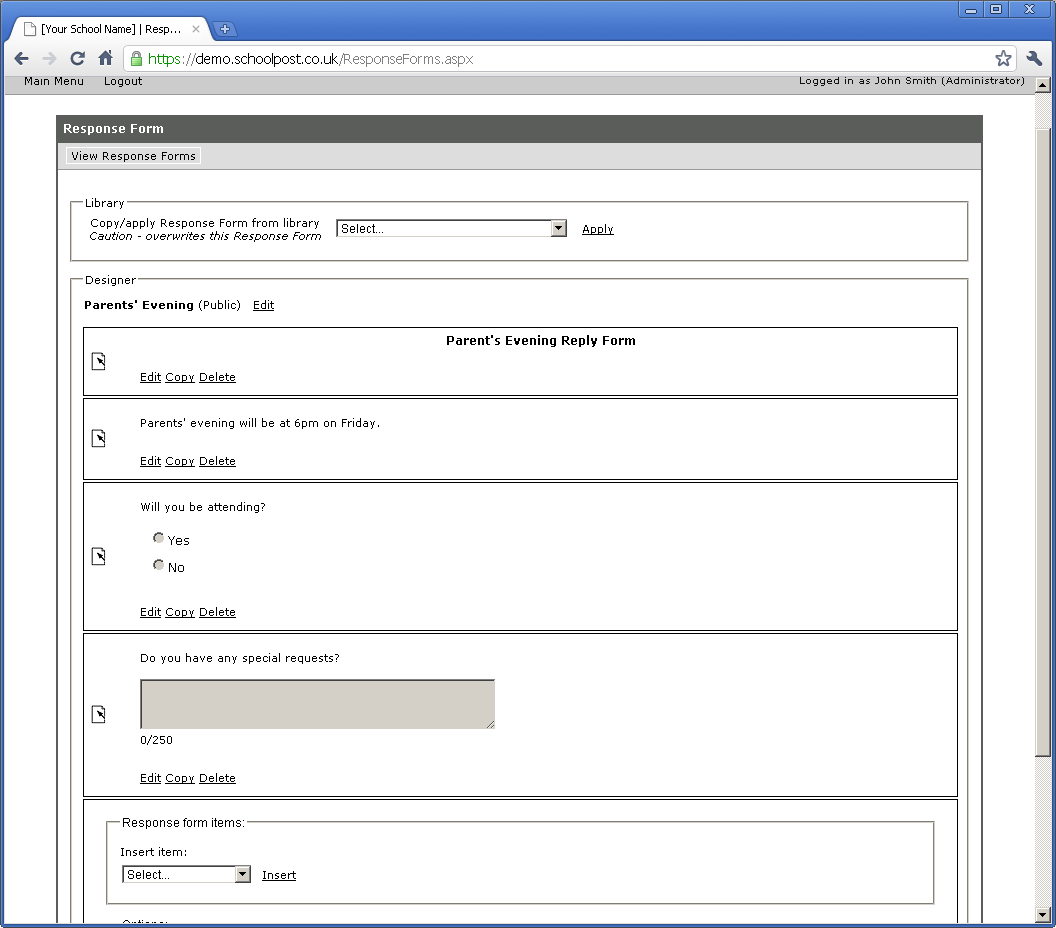The width and height of the screenshot is (1056, 928).
Task: Open a new browser tab with the plus icon
Action: pyautogui.click(x=225, y=29)
